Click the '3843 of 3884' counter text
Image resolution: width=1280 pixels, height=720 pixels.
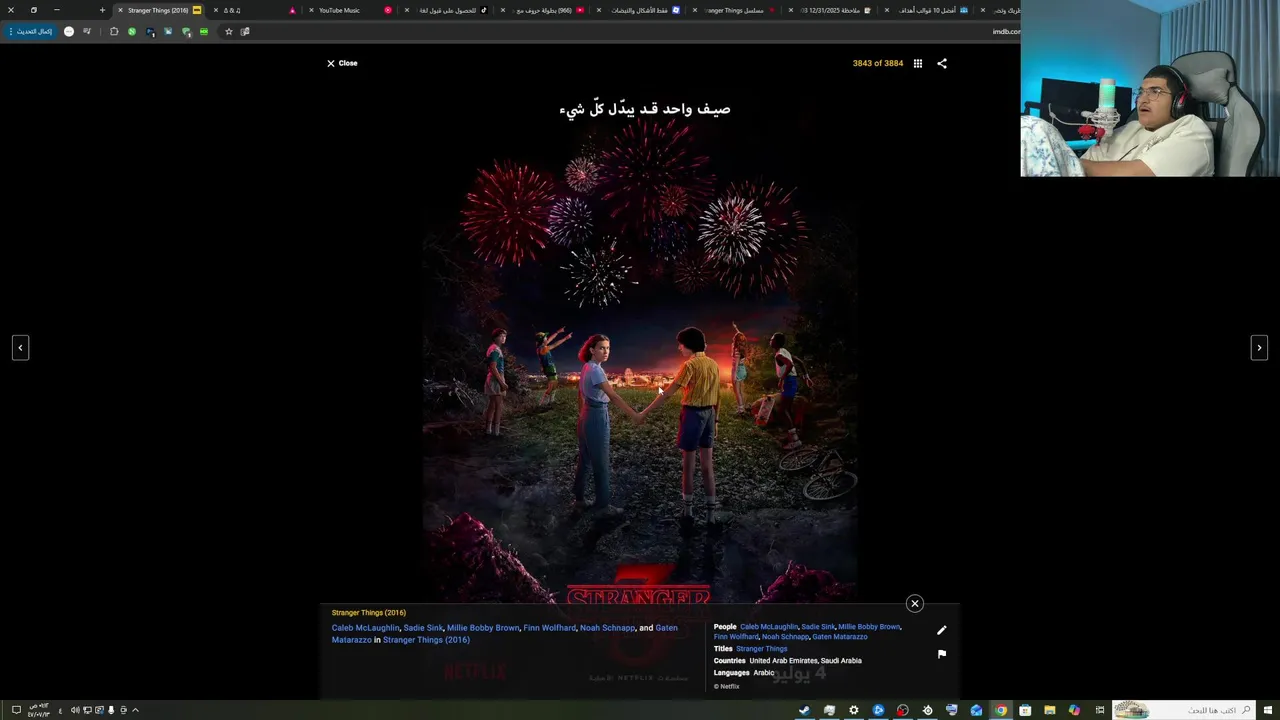pos(878,63)
